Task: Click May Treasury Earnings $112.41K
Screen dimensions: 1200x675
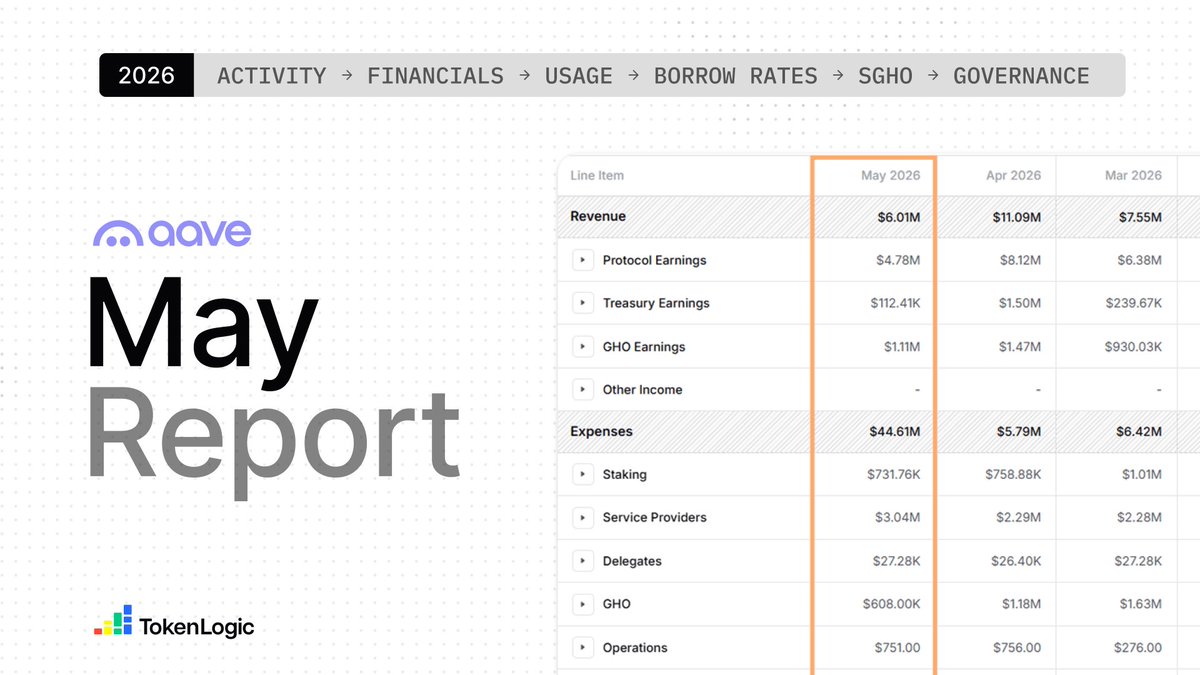Action: tap(895, 303)
